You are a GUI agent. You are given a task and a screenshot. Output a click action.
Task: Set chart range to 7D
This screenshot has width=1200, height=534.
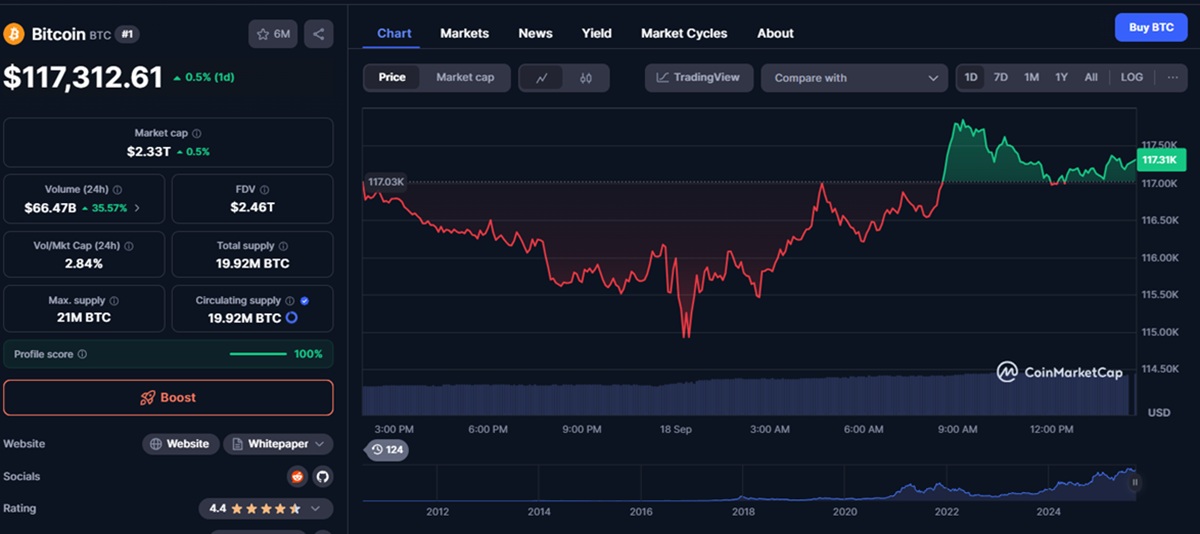[1001, 77]
